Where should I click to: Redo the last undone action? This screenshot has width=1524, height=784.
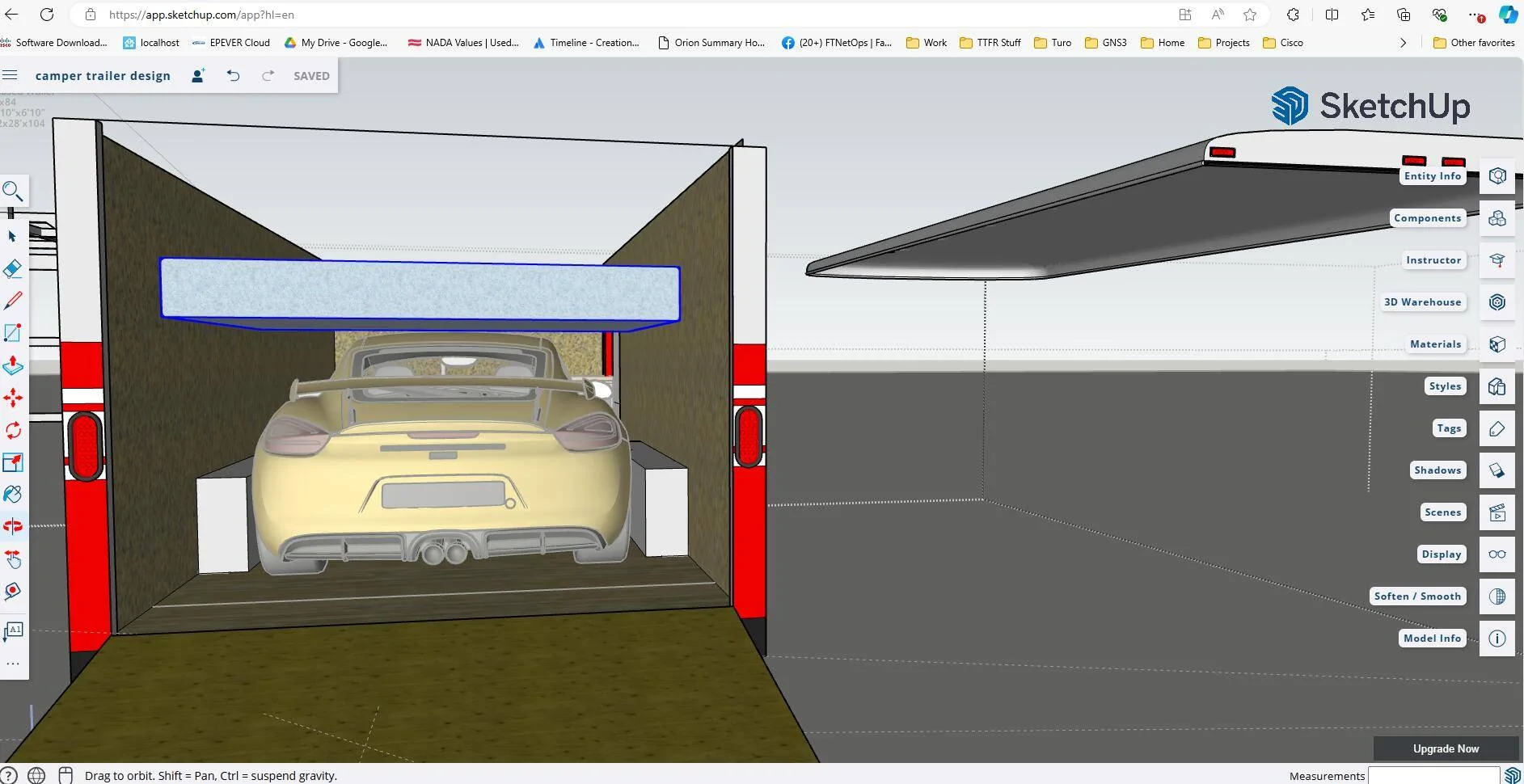(x=268, y=75)
